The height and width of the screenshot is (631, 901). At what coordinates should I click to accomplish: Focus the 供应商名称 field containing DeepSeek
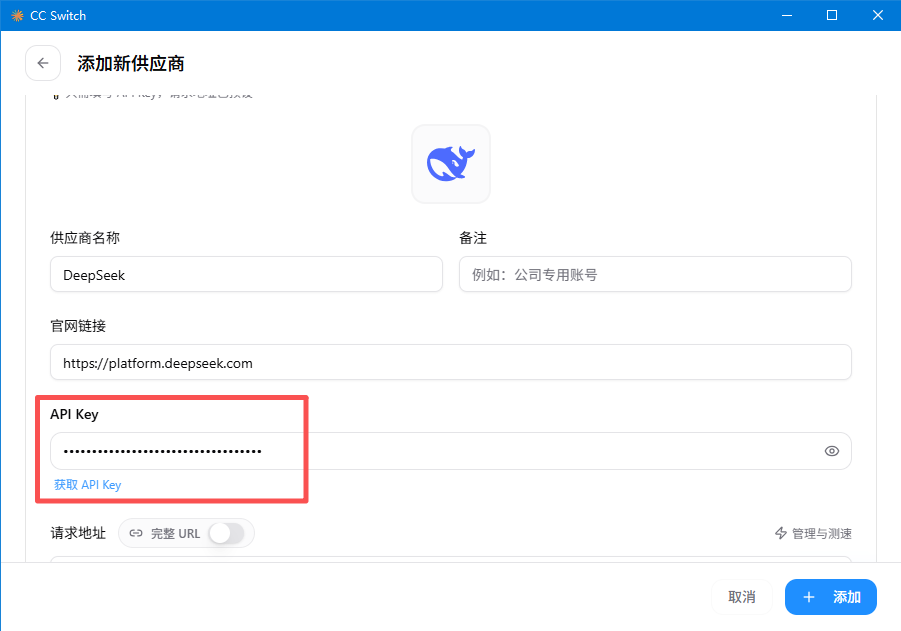(x=246, y=275)
